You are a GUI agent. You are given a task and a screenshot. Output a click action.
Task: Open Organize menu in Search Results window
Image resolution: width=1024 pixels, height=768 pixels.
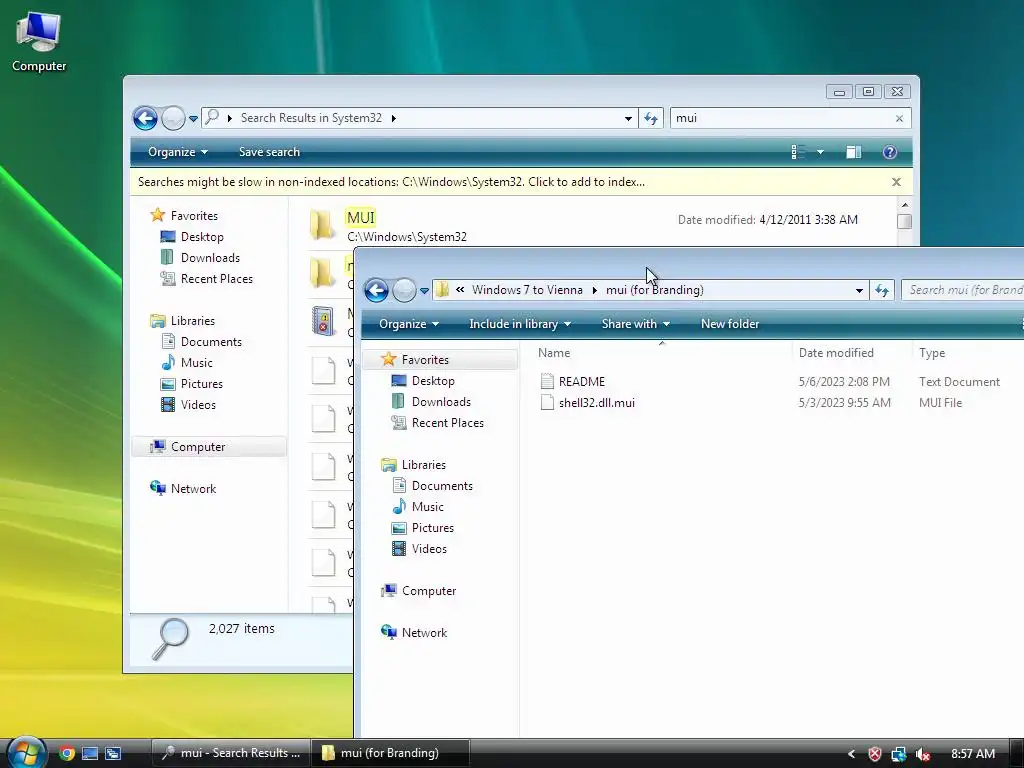click(178, 152)
